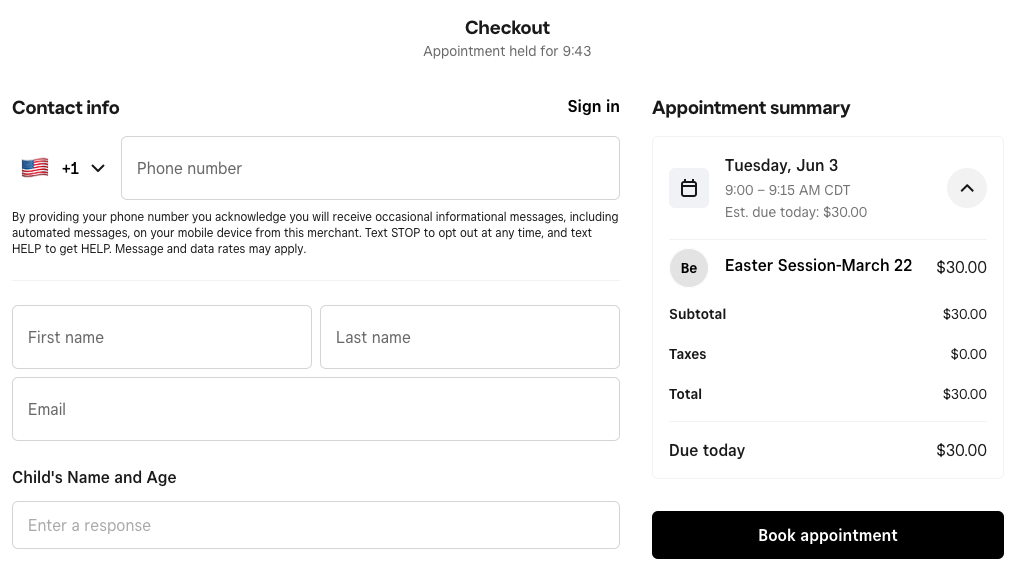Collapse the appointment summary chevron
Viewport: 1017px width, 579px height.
click(x=967, y=188)
